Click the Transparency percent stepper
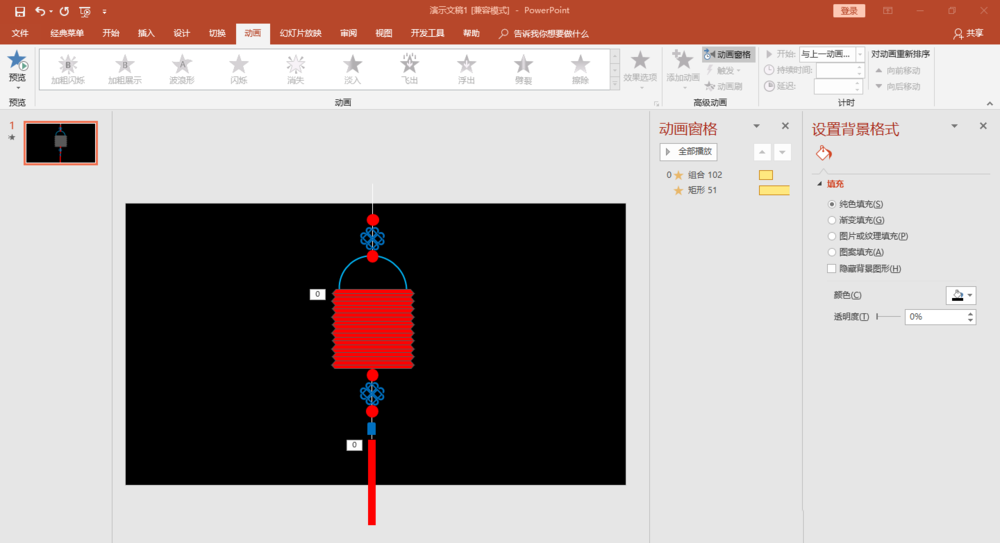 point(970,316)
